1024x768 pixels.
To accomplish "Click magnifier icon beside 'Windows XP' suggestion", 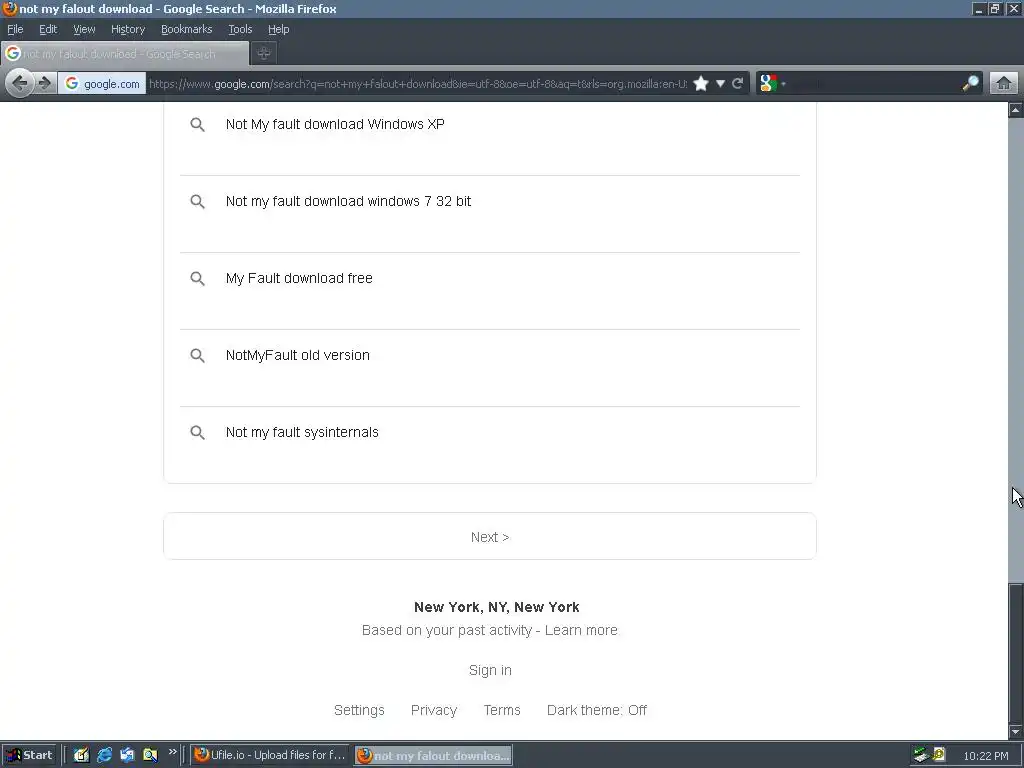I will point(197,125).
